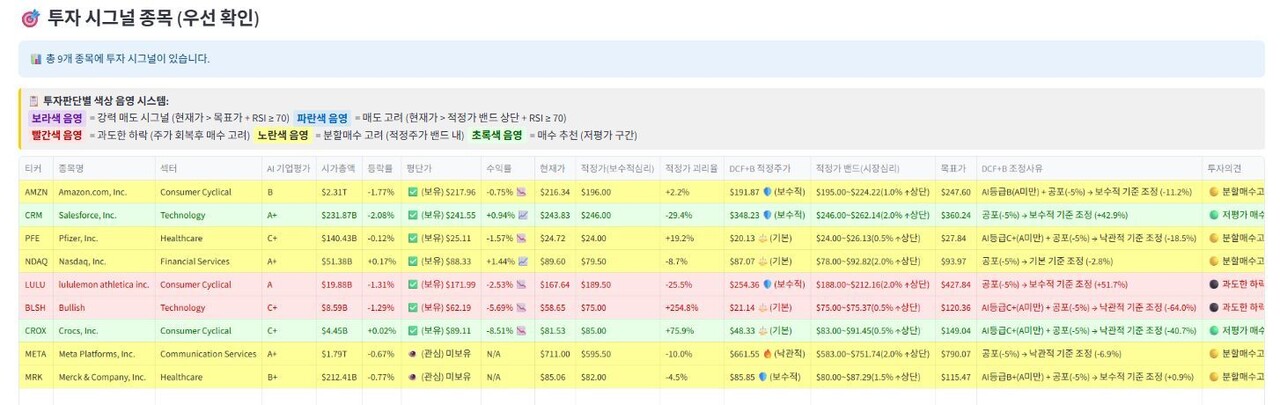Click the downtrend chart icon next to -0.75%
This screenshot has height=405, width=1280.
(x=521, y=192)
